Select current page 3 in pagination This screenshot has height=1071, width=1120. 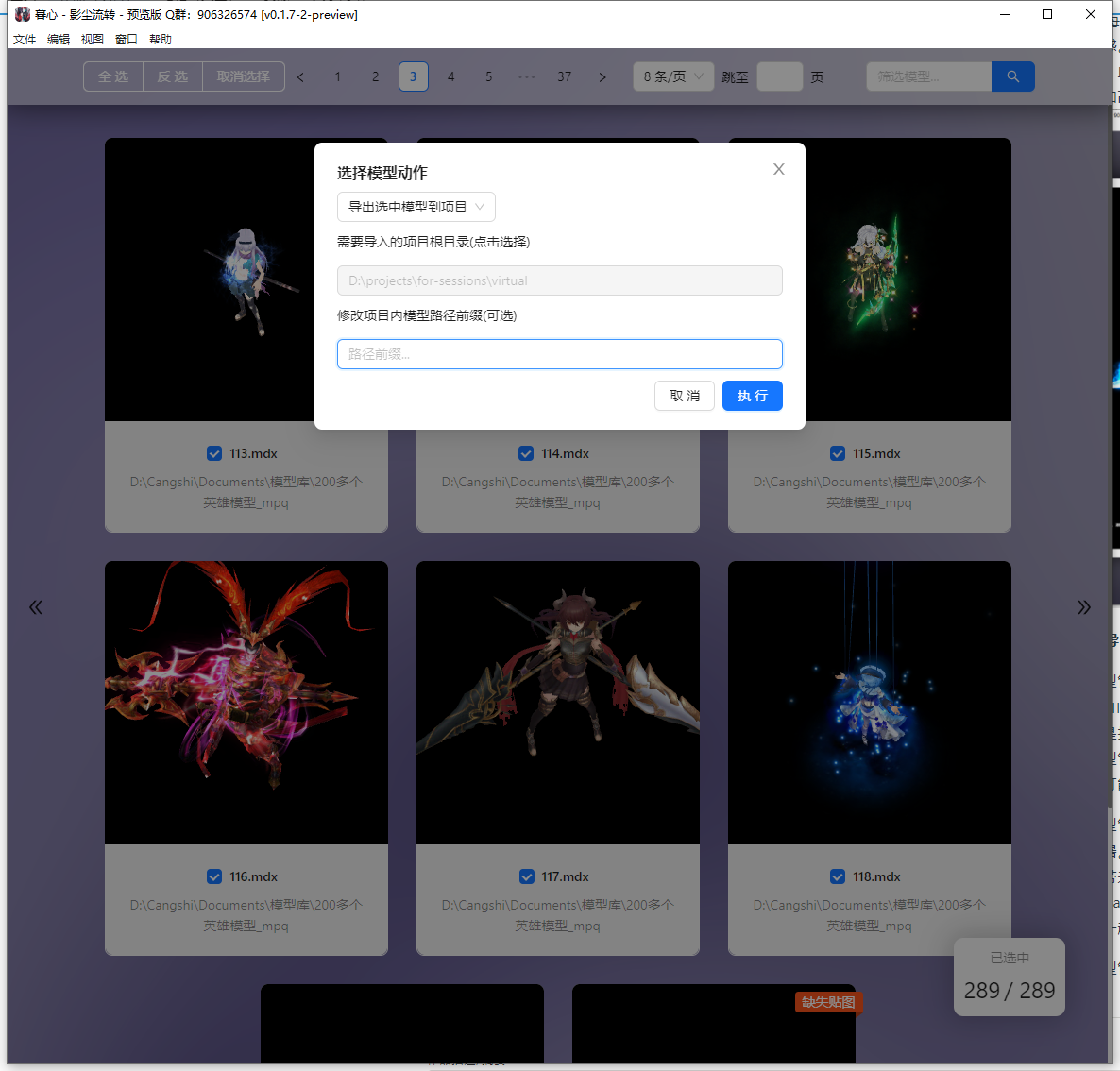coord(414,76)
